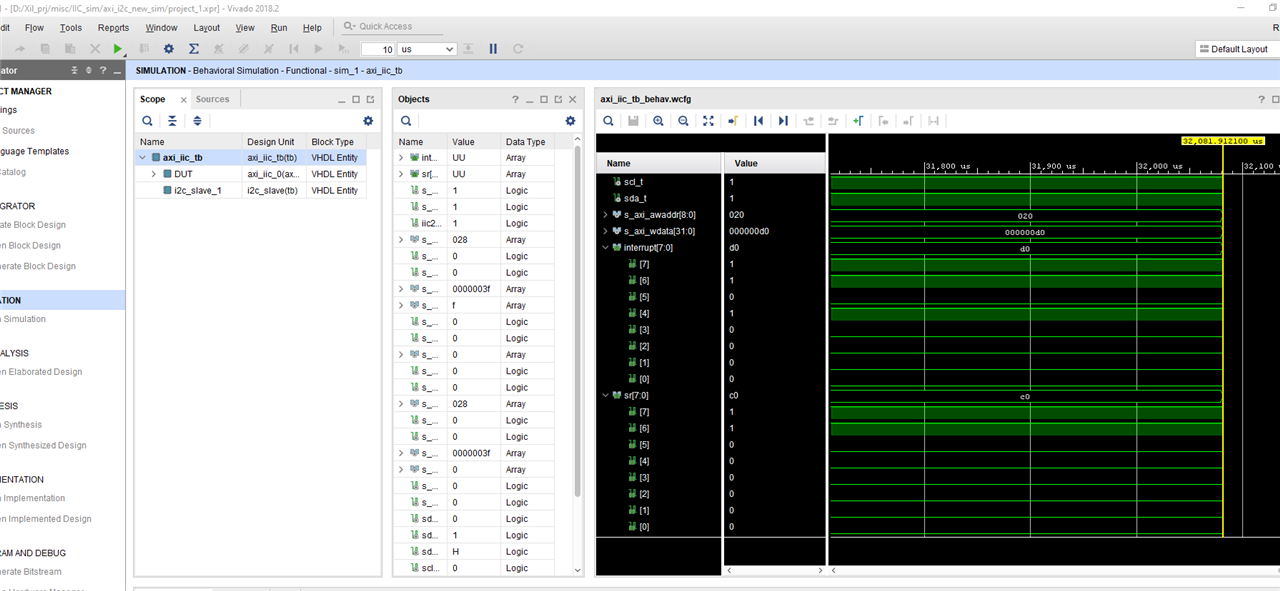The image size is (1280, 591).
Task: Click the Objects panel vertical scrollbar
Action: coord(577,320)
